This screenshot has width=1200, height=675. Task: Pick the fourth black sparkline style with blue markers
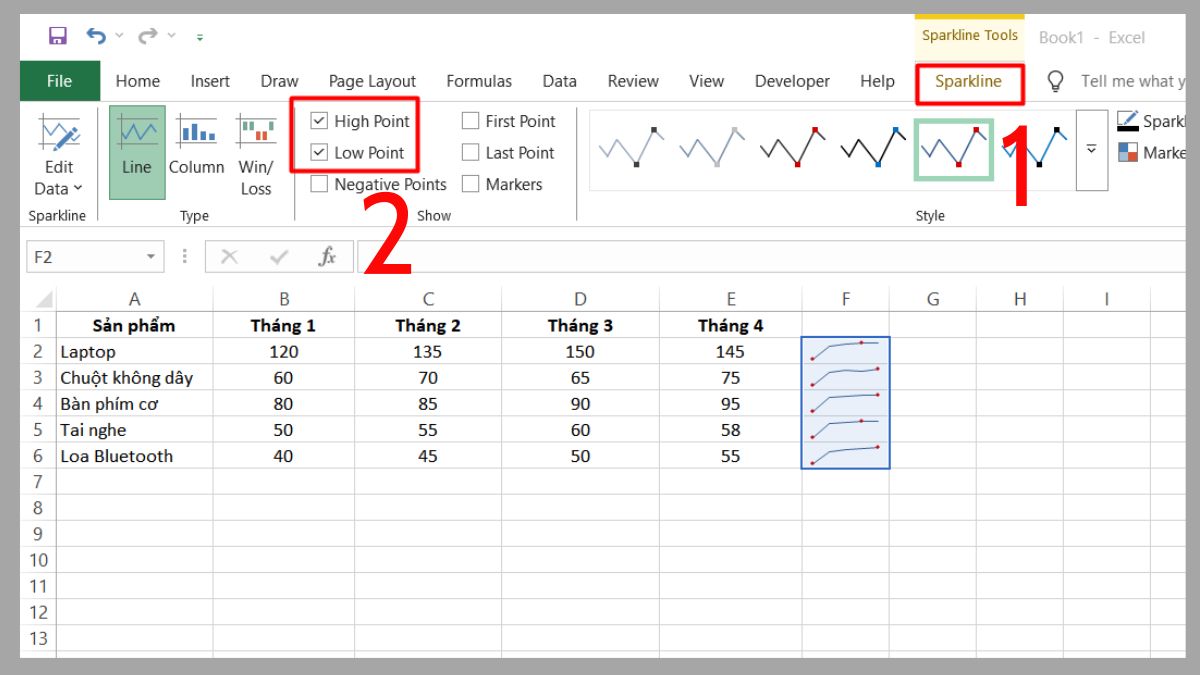(x=871, y=149)
